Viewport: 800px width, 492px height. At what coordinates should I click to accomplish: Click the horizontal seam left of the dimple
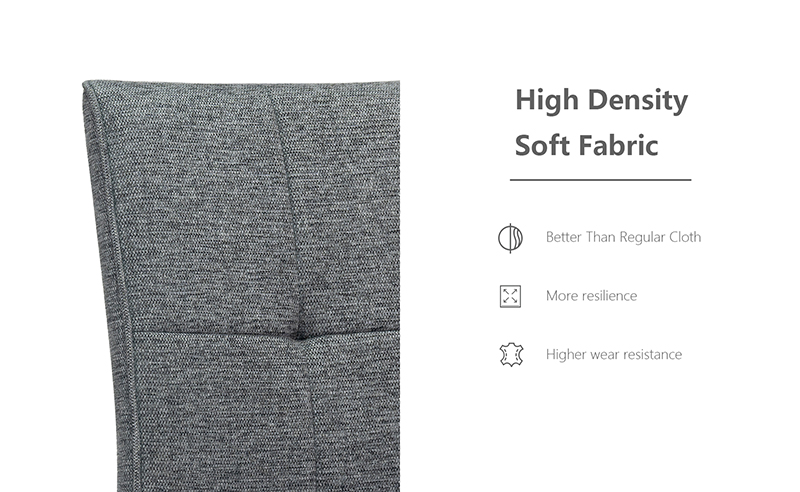(x=210, y=332)
